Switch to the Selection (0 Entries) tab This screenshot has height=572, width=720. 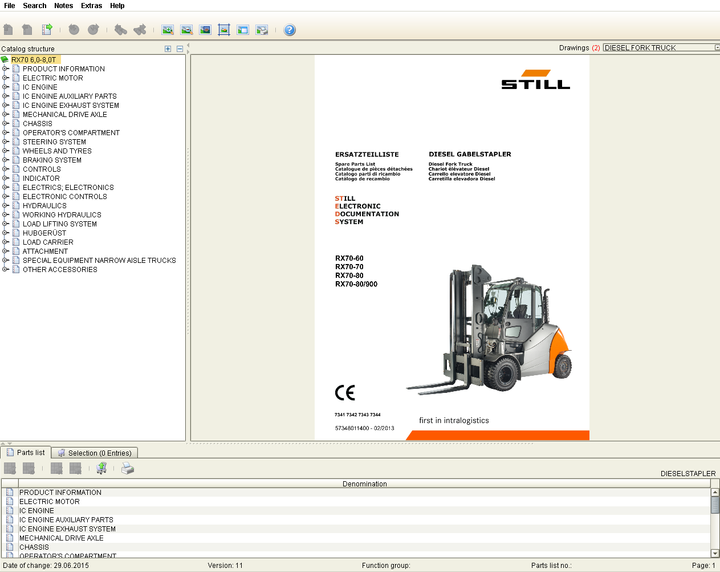coord(95,453)
